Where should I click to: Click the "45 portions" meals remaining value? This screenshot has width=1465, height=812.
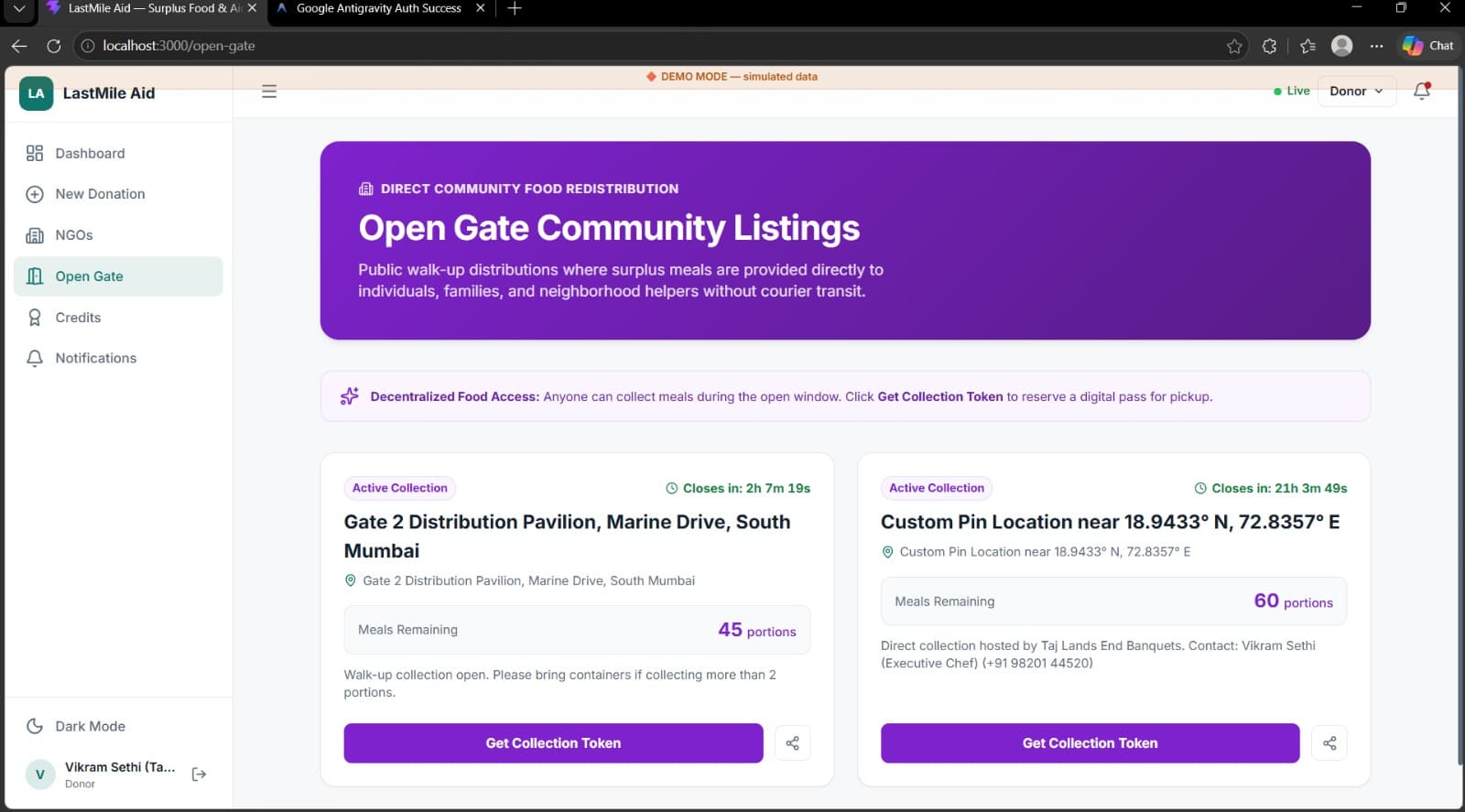coord(757,630)
